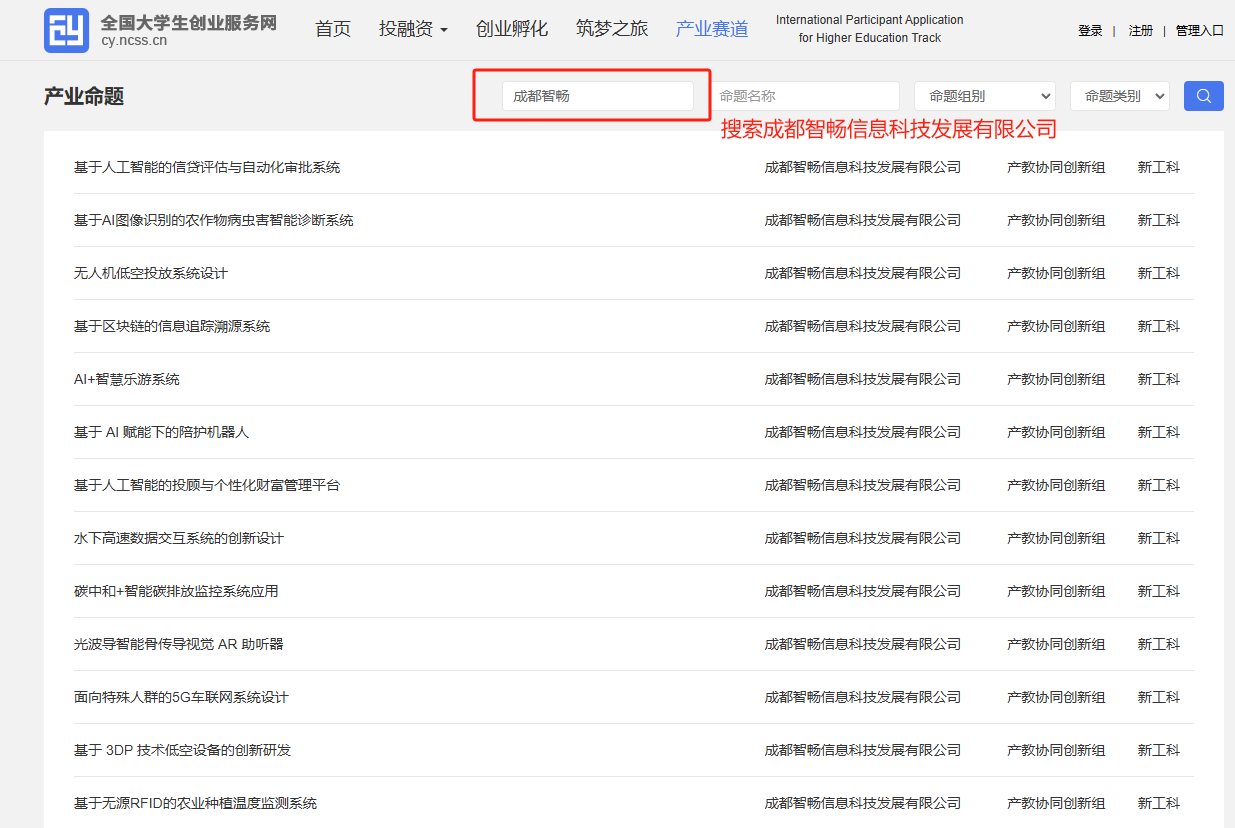Viewport: 1235px width, 828px height.
Task: Open 水下高速数据交互系统的创新设计 topic
Action: click(x=179, y=538)
